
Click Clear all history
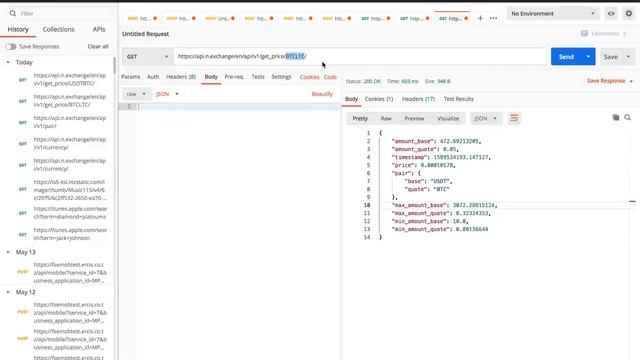(x=98, y=47)
